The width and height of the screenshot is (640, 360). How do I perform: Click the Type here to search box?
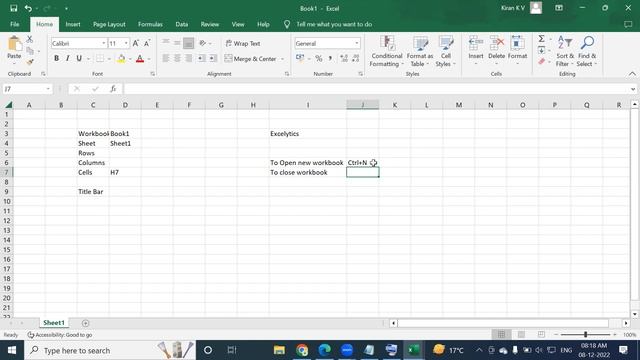coord(110,350)
